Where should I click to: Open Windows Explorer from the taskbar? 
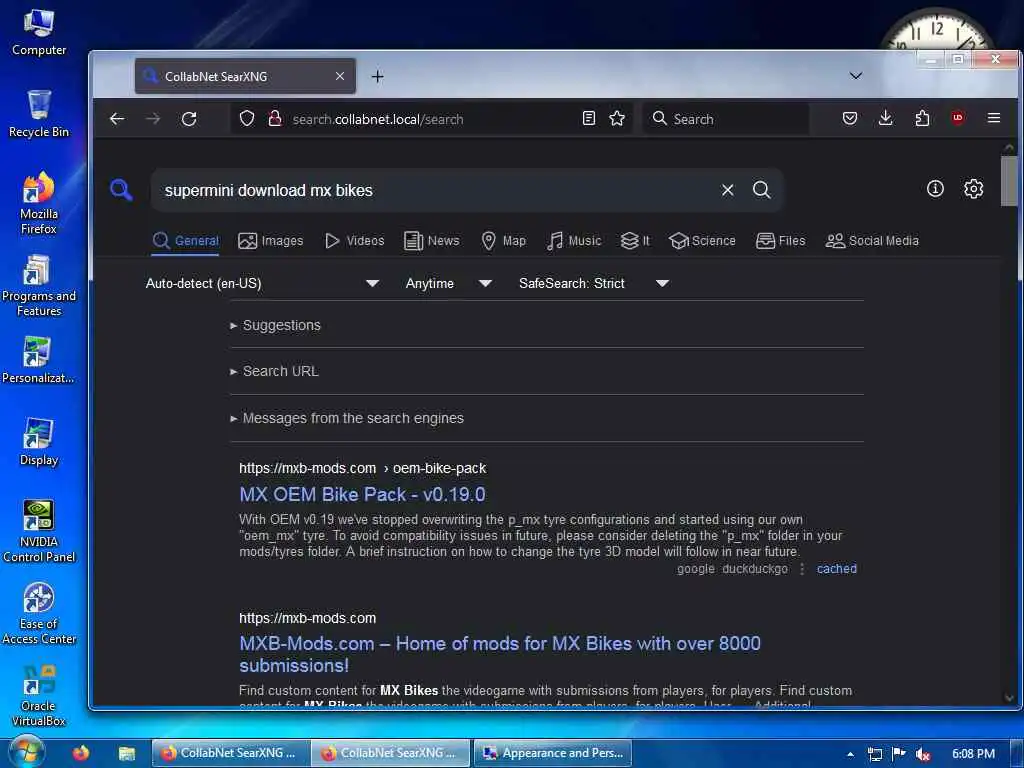tap(126, 754)
